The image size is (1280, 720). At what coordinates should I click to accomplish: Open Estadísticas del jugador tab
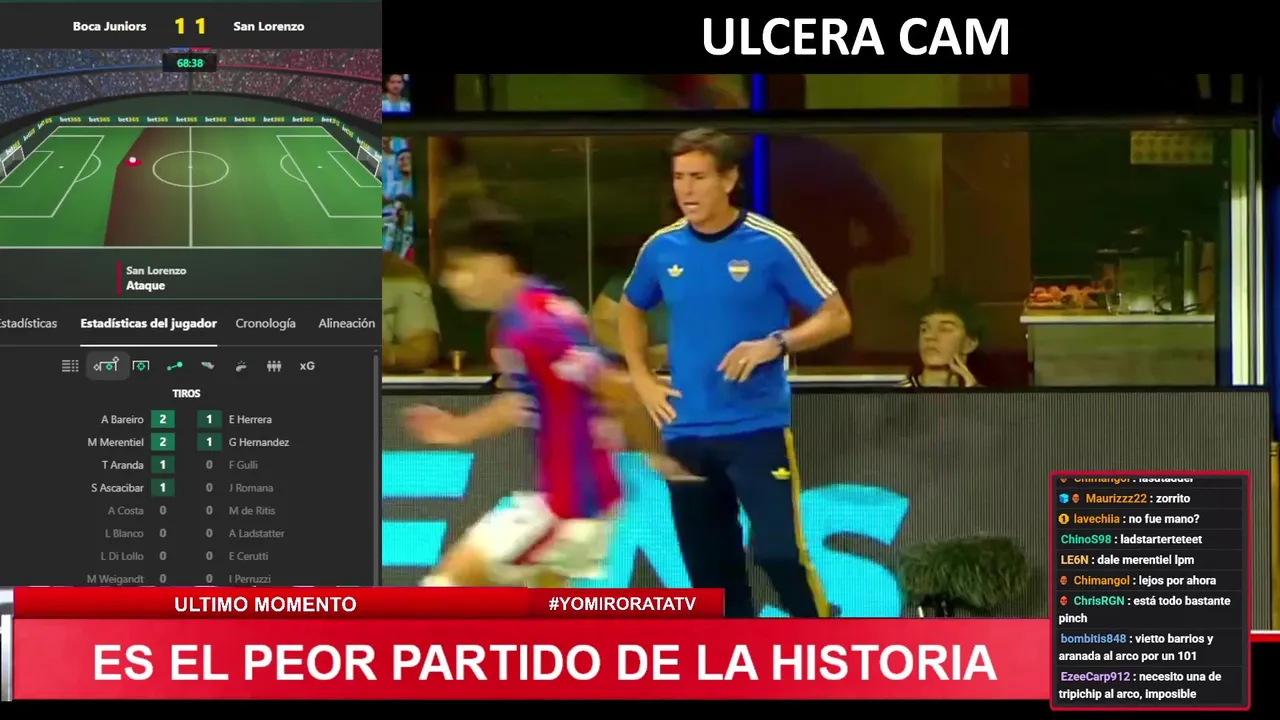pyautogui.click(x=148, y=323)
